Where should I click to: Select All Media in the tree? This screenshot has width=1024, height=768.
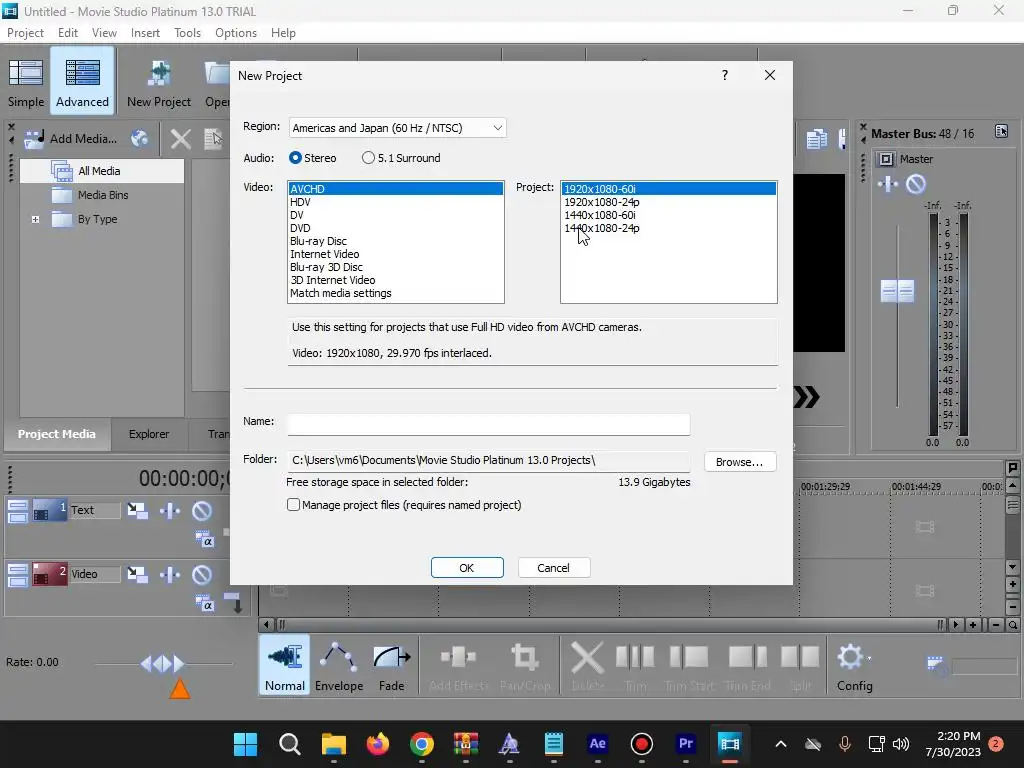click(101, 171)
